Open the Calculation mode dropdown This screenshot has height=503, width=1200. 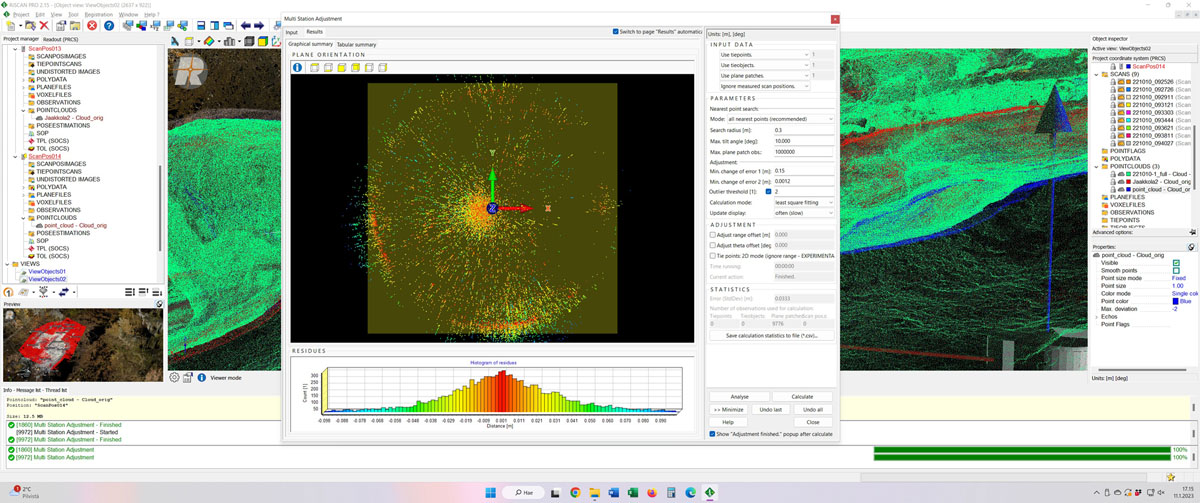coord(803,202)
